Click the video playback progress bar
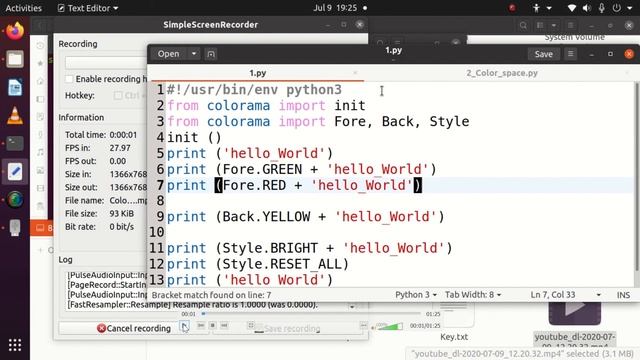The width and height of the screenshot is (640, 360). [311, 313]
